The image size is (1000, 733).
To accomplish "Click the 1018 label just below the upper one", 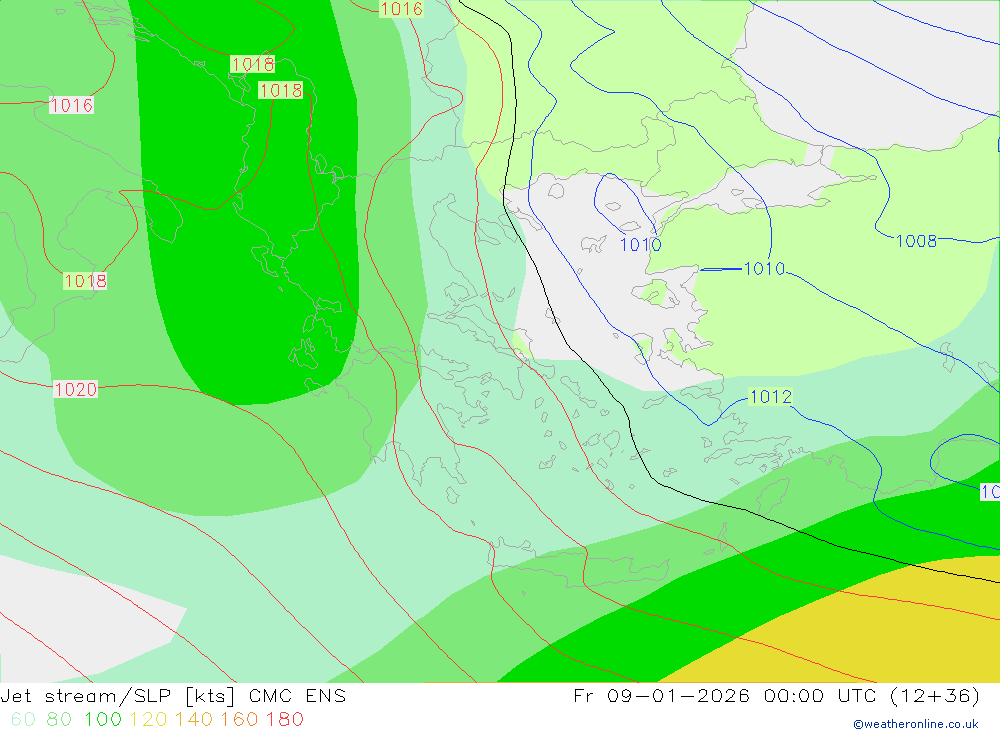I will point(281,91).
